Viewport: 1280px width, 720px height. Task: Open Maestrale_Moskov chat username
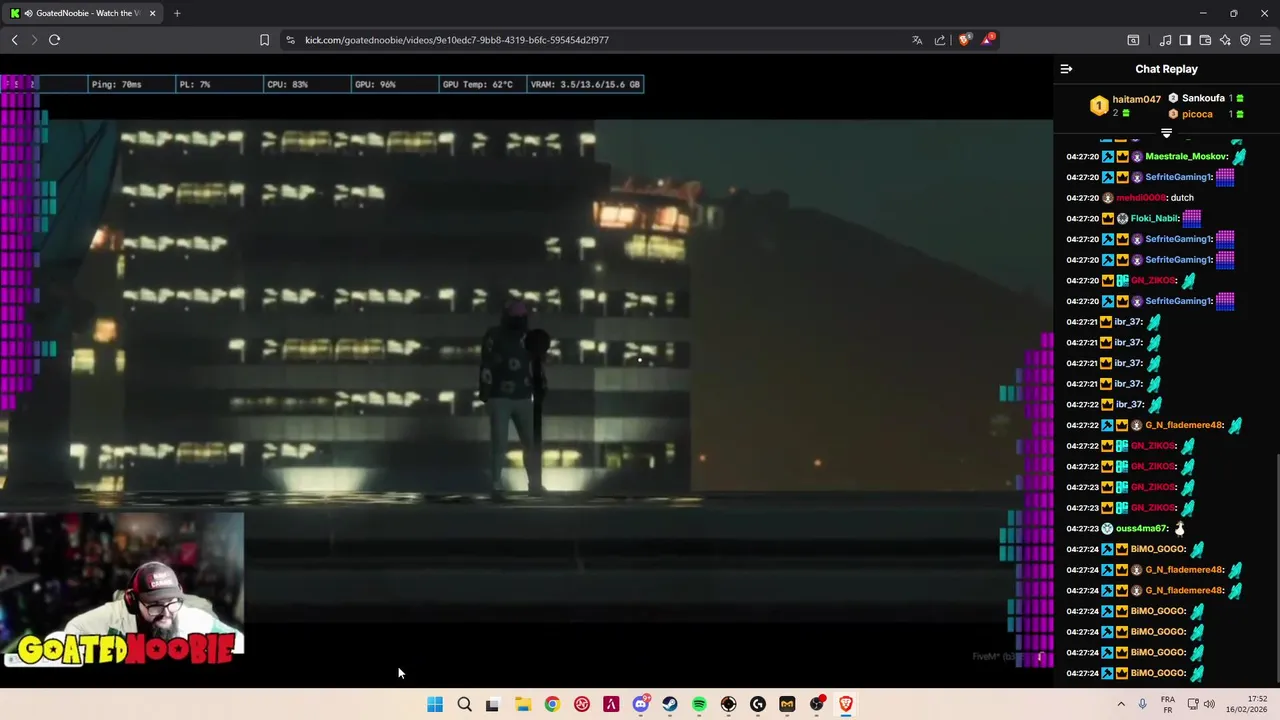1186,156
